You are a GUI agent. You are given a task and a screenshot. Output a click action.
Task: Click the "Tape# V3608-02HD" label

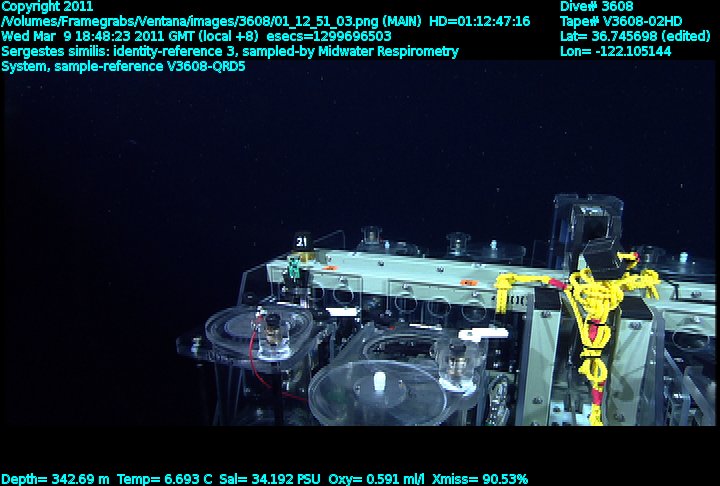(x=621, y=21)
